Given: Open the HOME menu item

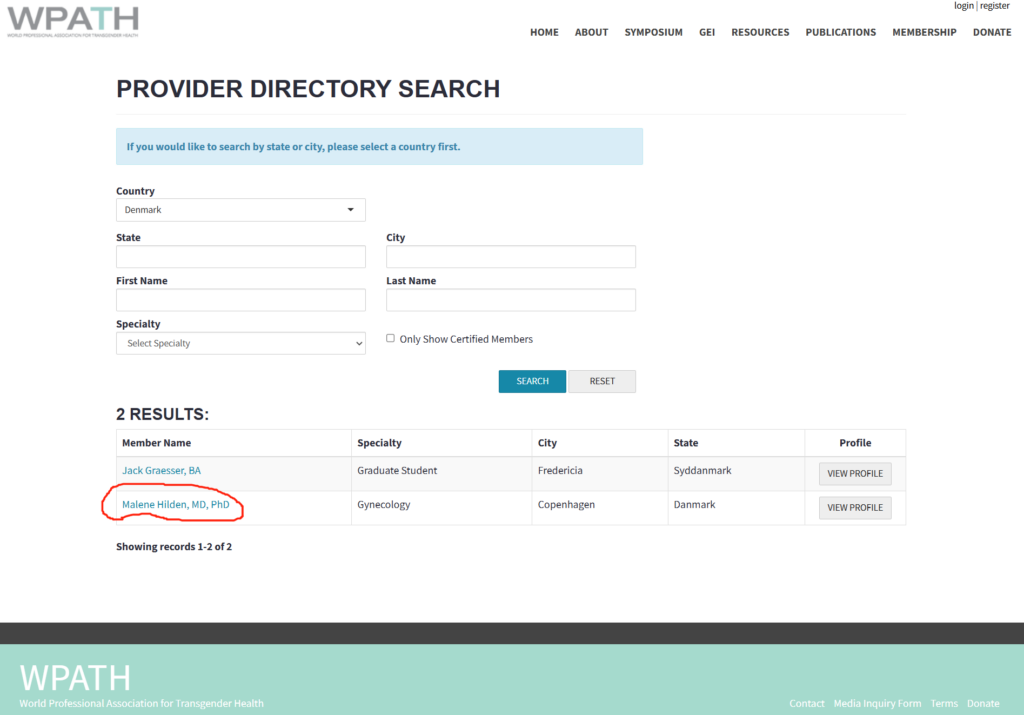Looking at the screenshot, I should 544,32.
